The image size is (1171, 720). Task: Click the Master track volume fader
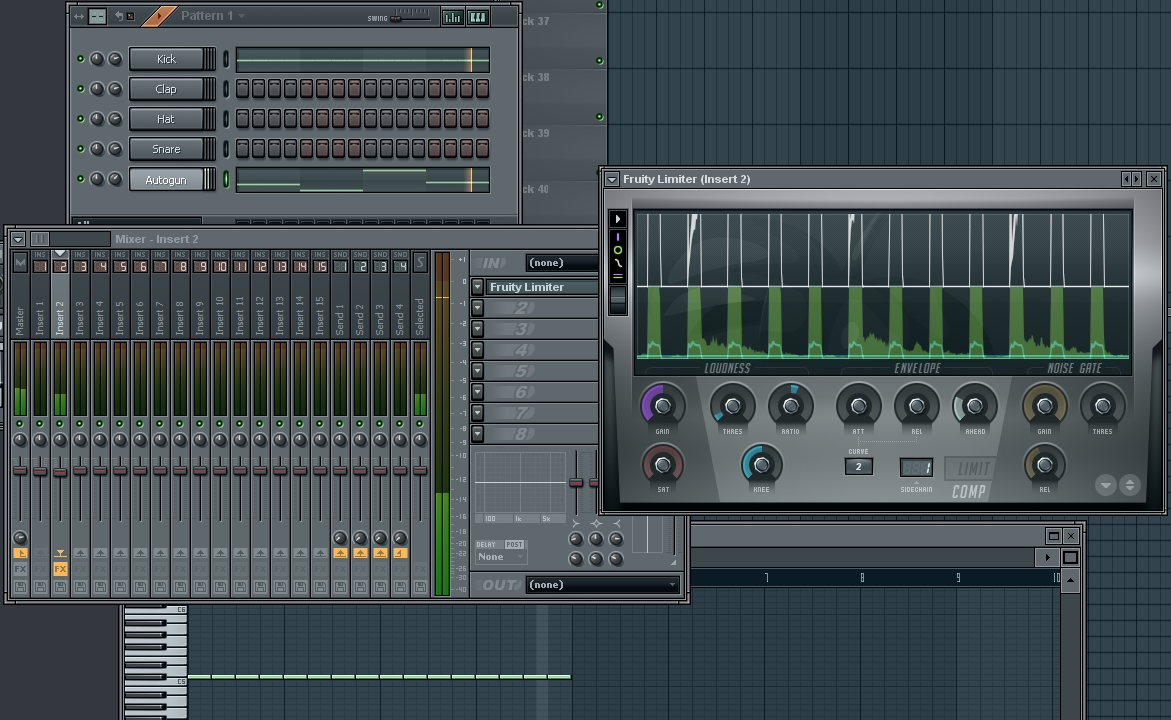[20, 471]
